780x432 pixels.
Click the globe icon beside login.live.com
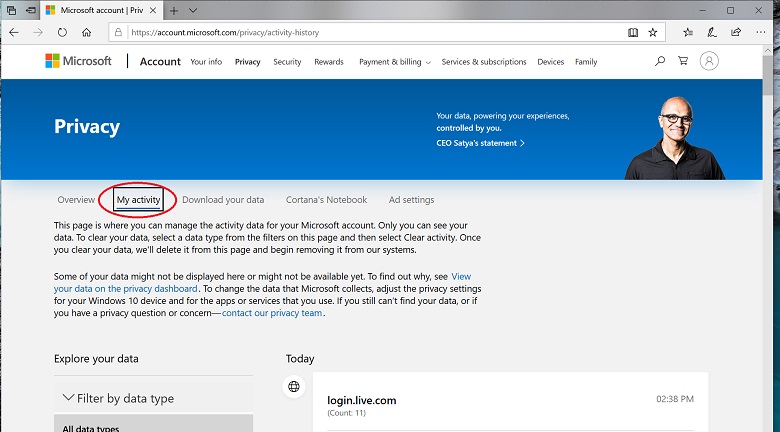pyautogui.click(x=294, y=386)
